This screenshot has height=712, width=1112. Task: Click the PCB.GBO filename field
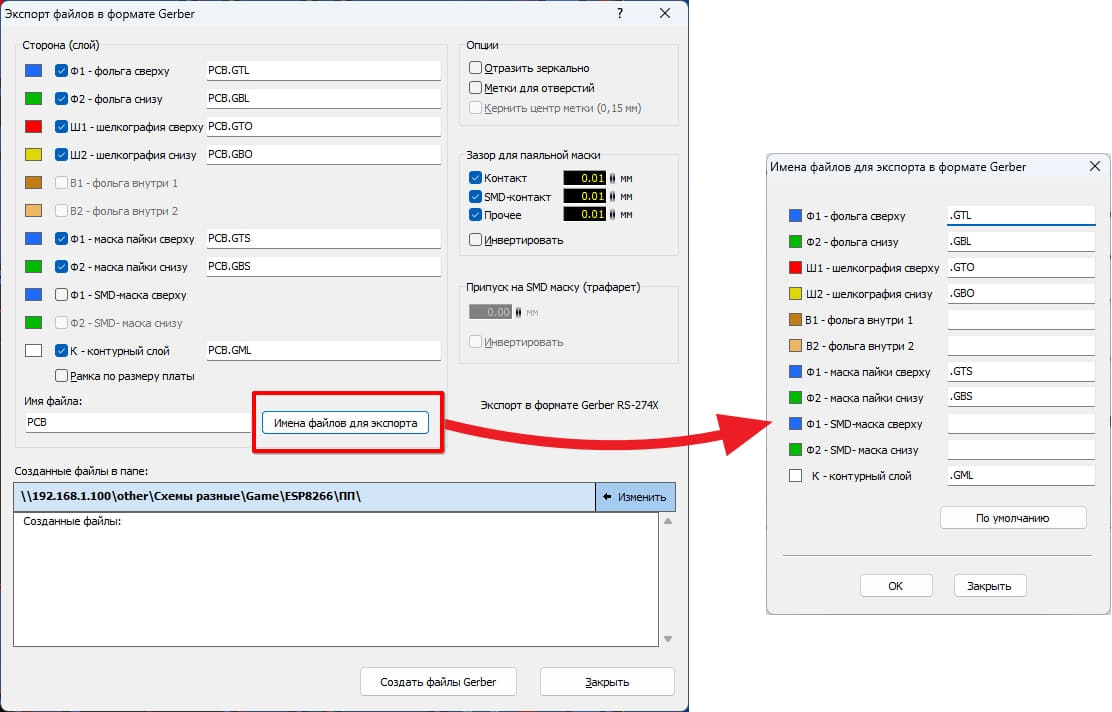(x=323, y=154)
